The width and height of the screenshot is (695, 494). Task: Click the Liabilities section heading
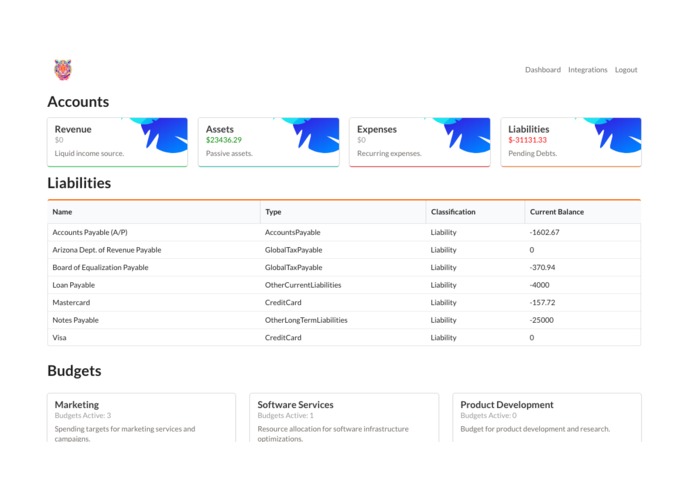tap(79, 183)
